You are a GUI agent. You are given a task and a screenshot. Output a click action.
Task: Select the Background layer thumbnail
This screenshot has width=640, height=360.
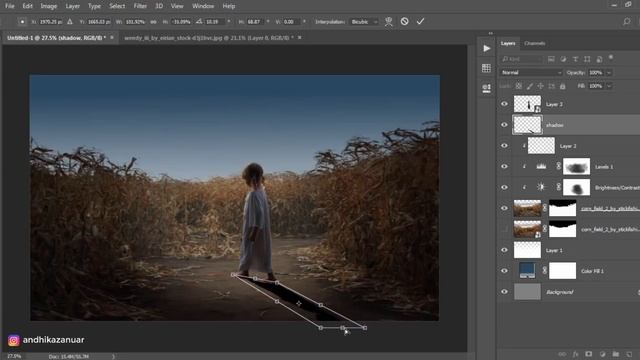point(527,291)
